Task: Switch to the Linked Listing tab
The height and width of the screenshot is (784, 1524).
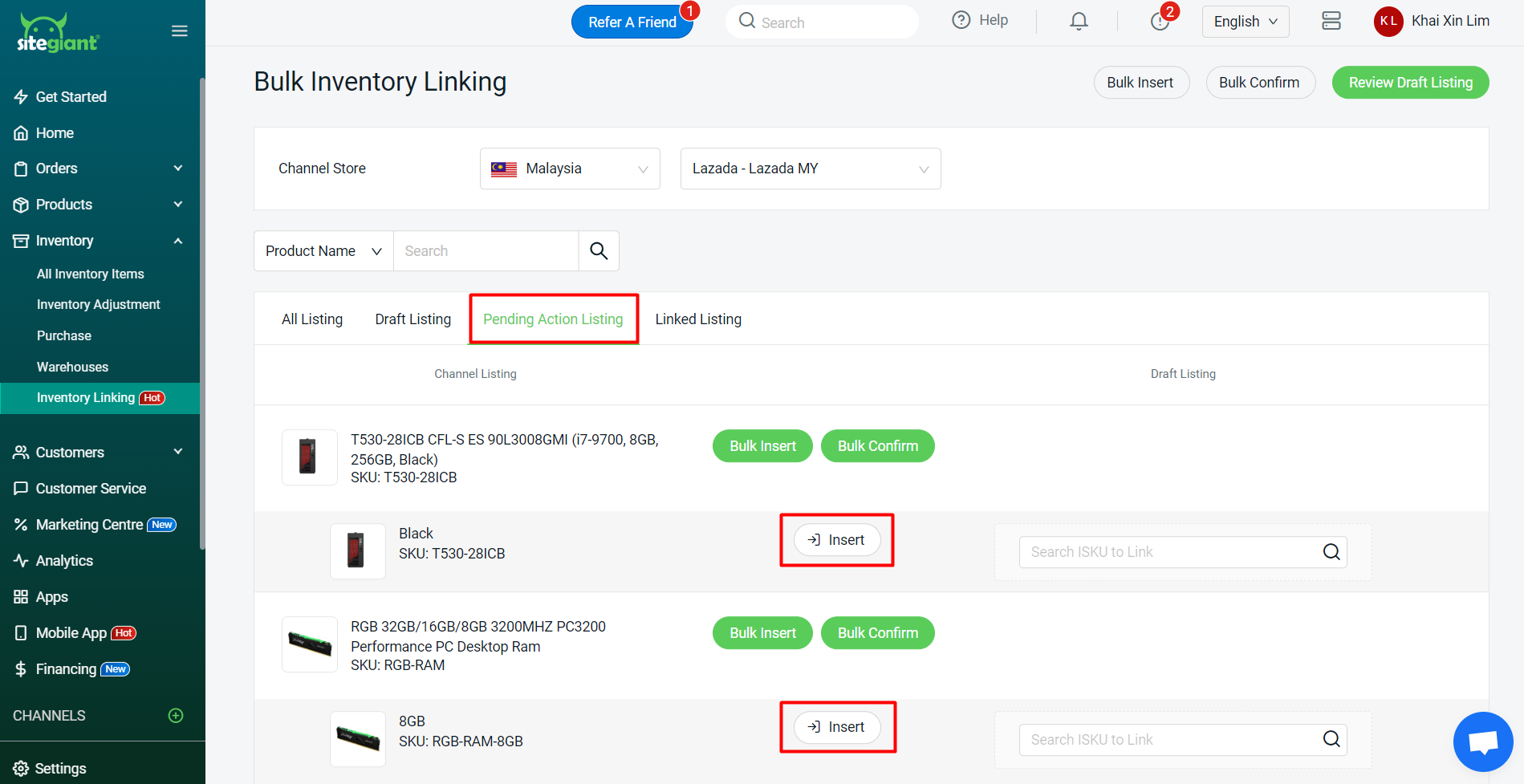Action: pyautogui.click(x=698, y=319)
